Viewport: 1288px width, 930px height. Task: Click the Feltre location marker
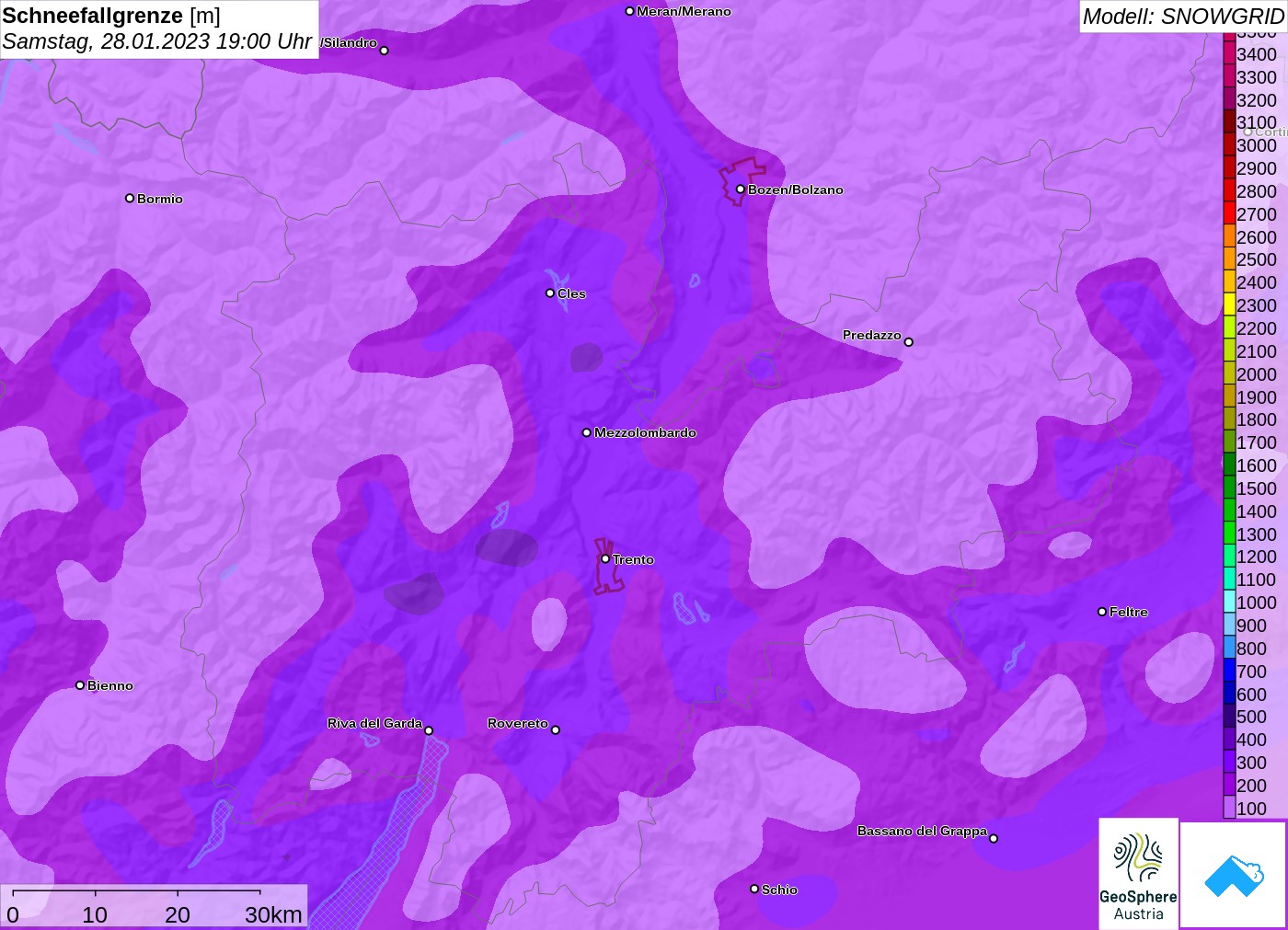(x=1102, y=612)
